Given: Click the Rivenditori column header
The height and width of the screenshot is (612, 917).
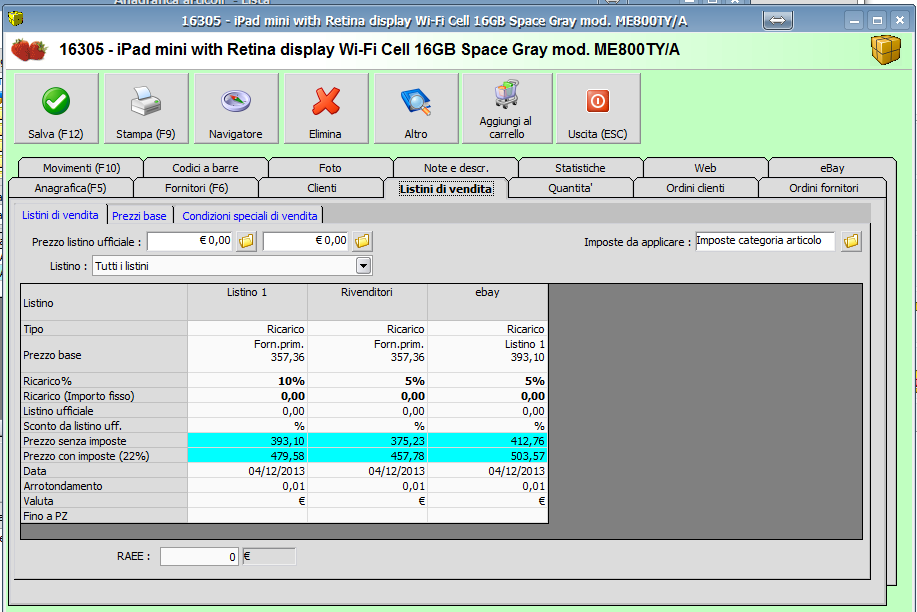Looking at the screenshot, I should 367,302.
